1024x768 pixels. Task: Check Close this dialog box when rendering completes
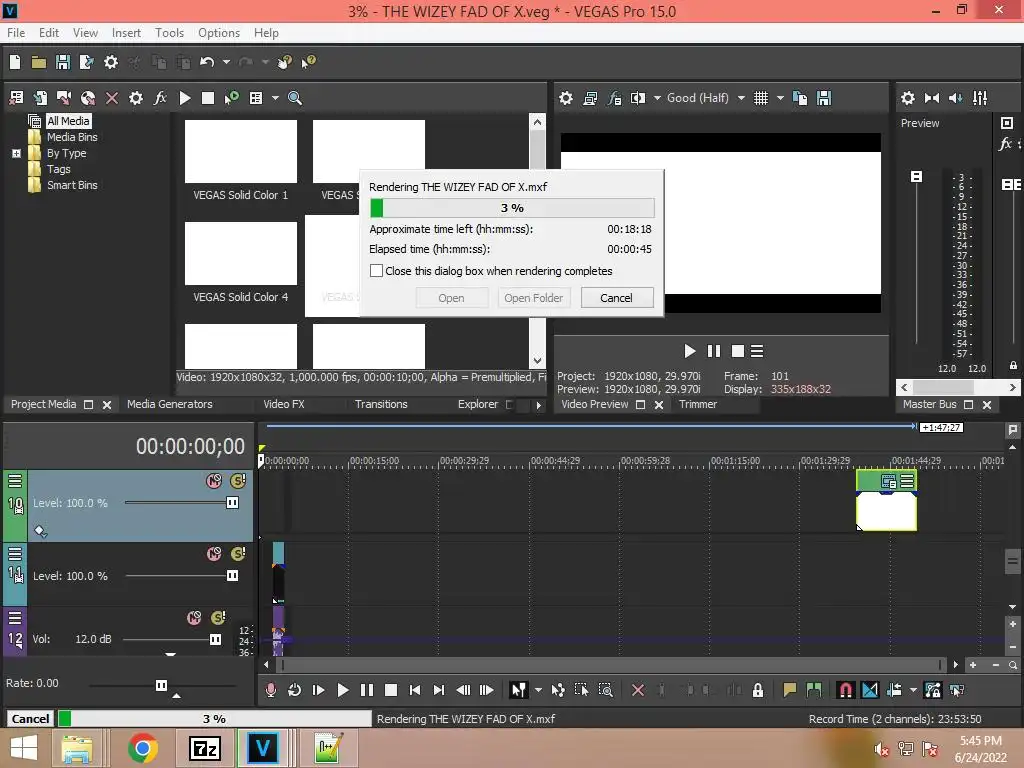tap(376, 270)
